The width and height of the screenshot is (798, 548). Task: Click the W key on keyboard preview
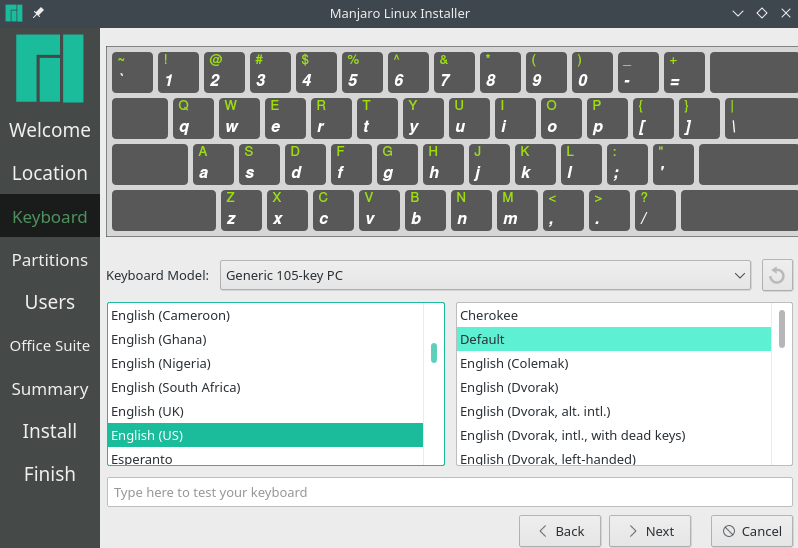(x=239, y=119)
